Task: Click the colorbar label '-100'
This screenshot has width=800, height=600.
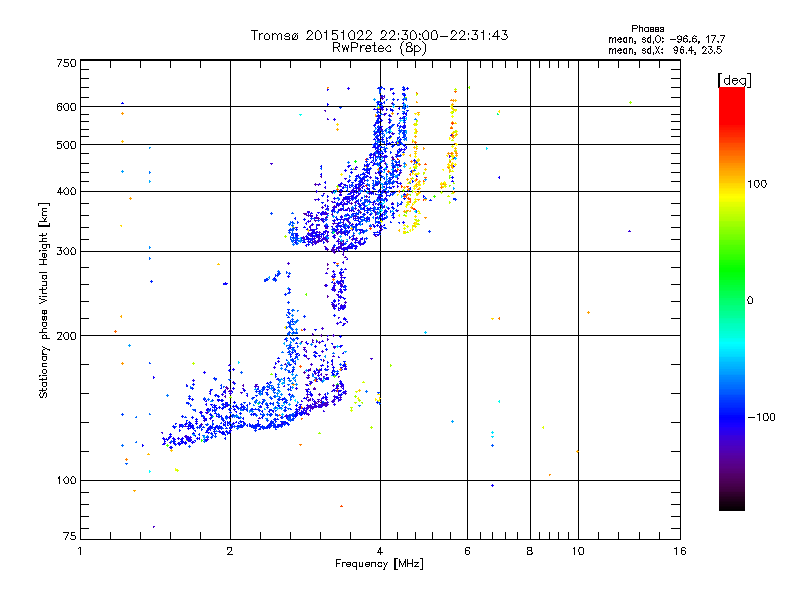Action: tap(761, 417)
